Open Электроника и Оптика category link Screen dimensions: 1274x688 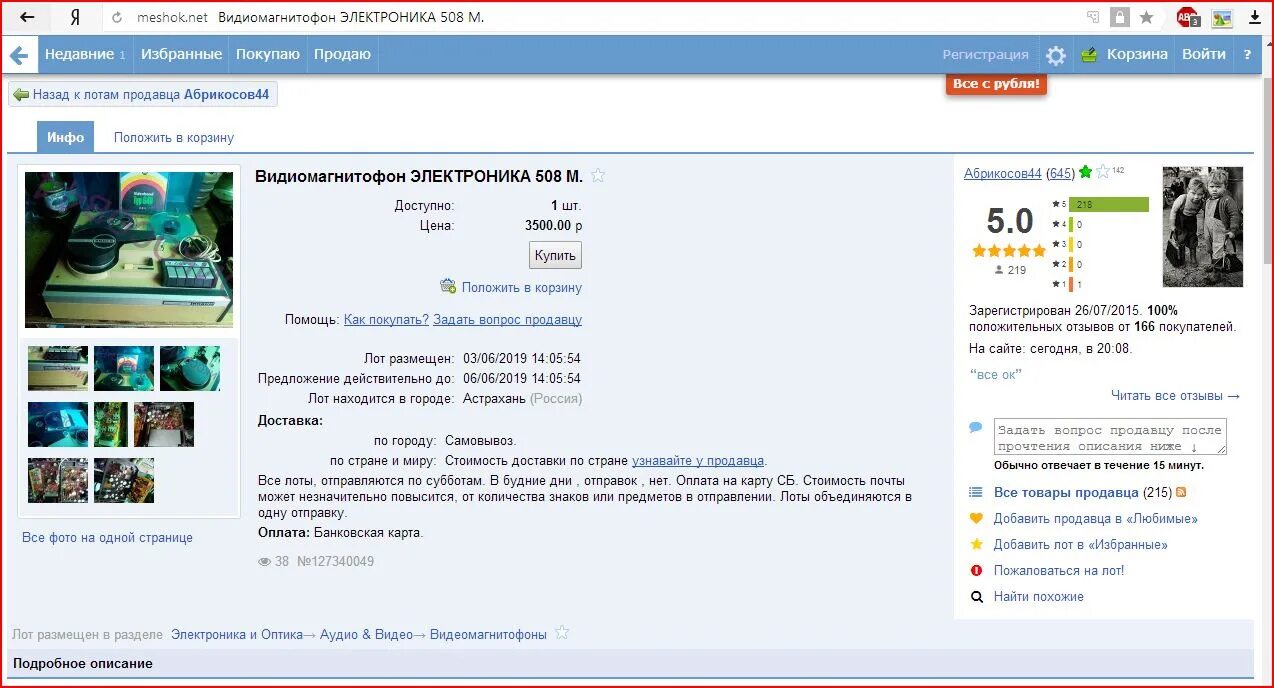(236, 634)
